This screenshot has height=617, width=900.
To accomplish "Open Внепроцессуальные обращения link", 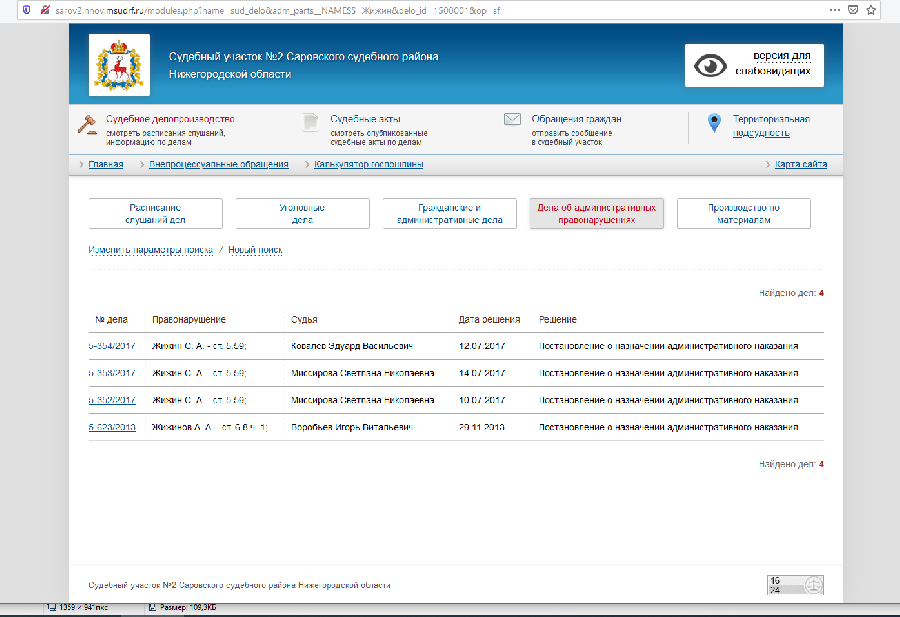I will 218,164.
